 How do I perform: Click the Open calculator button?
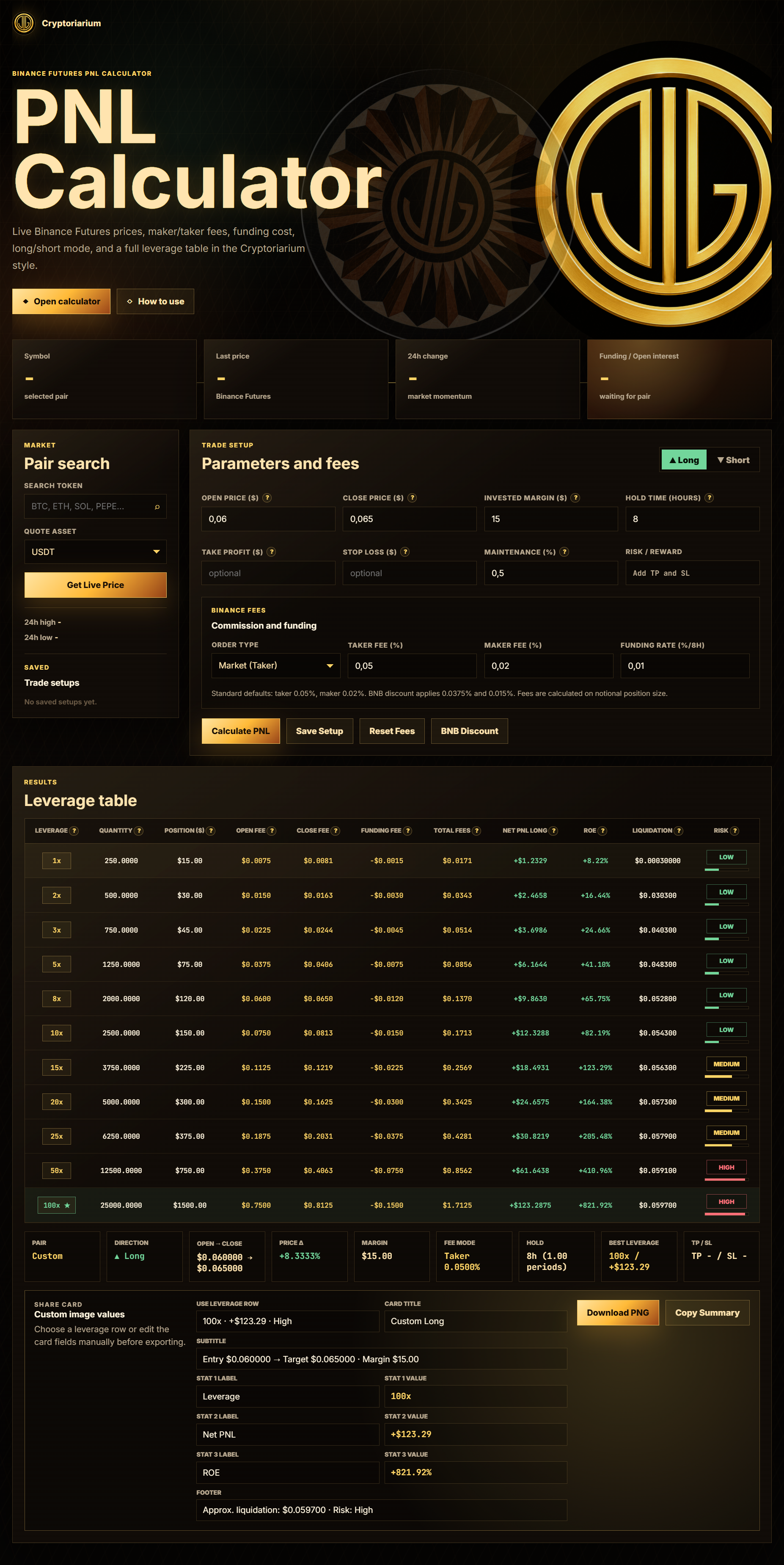[61, 301]
